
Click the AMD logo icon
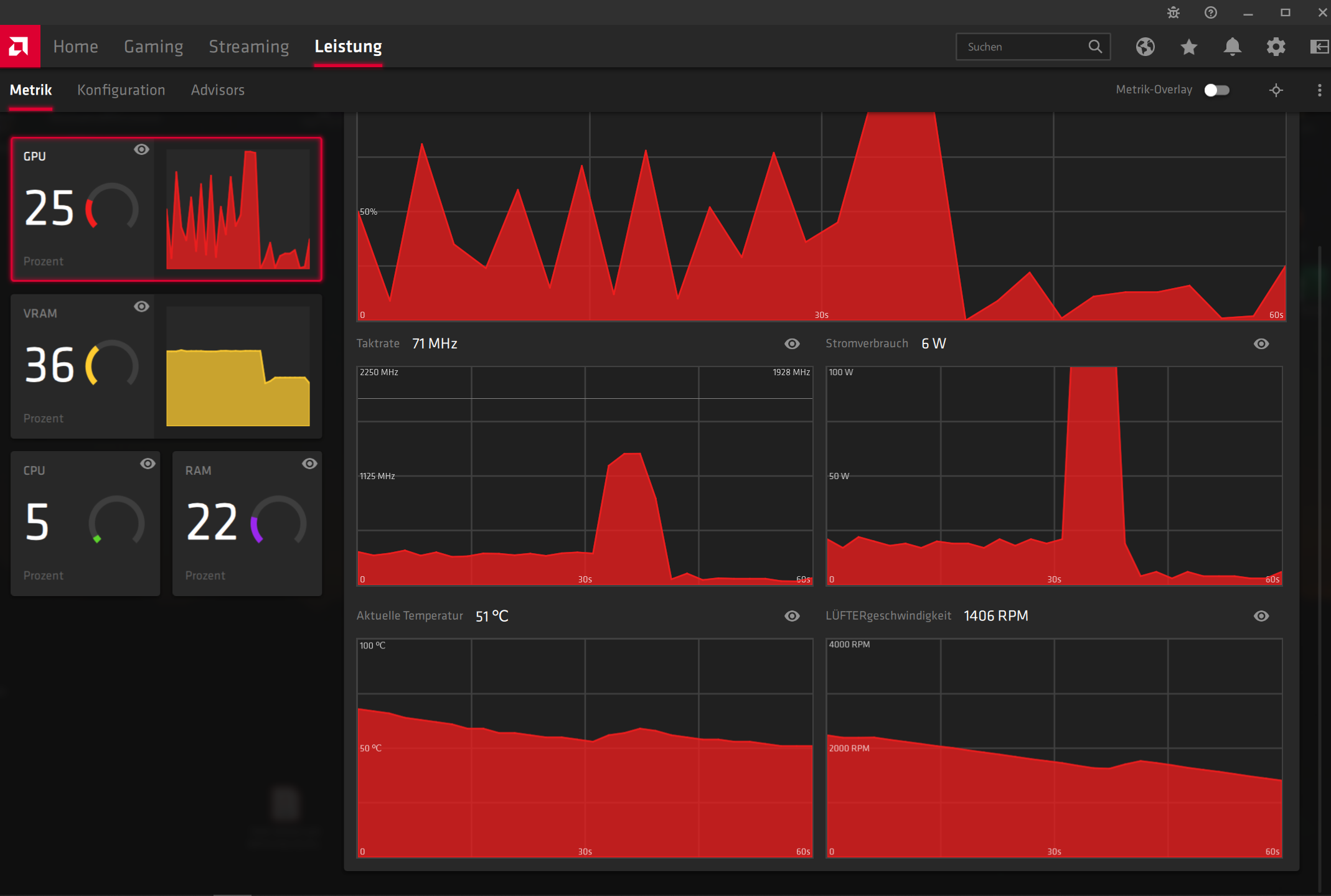[x=19, y=46]
